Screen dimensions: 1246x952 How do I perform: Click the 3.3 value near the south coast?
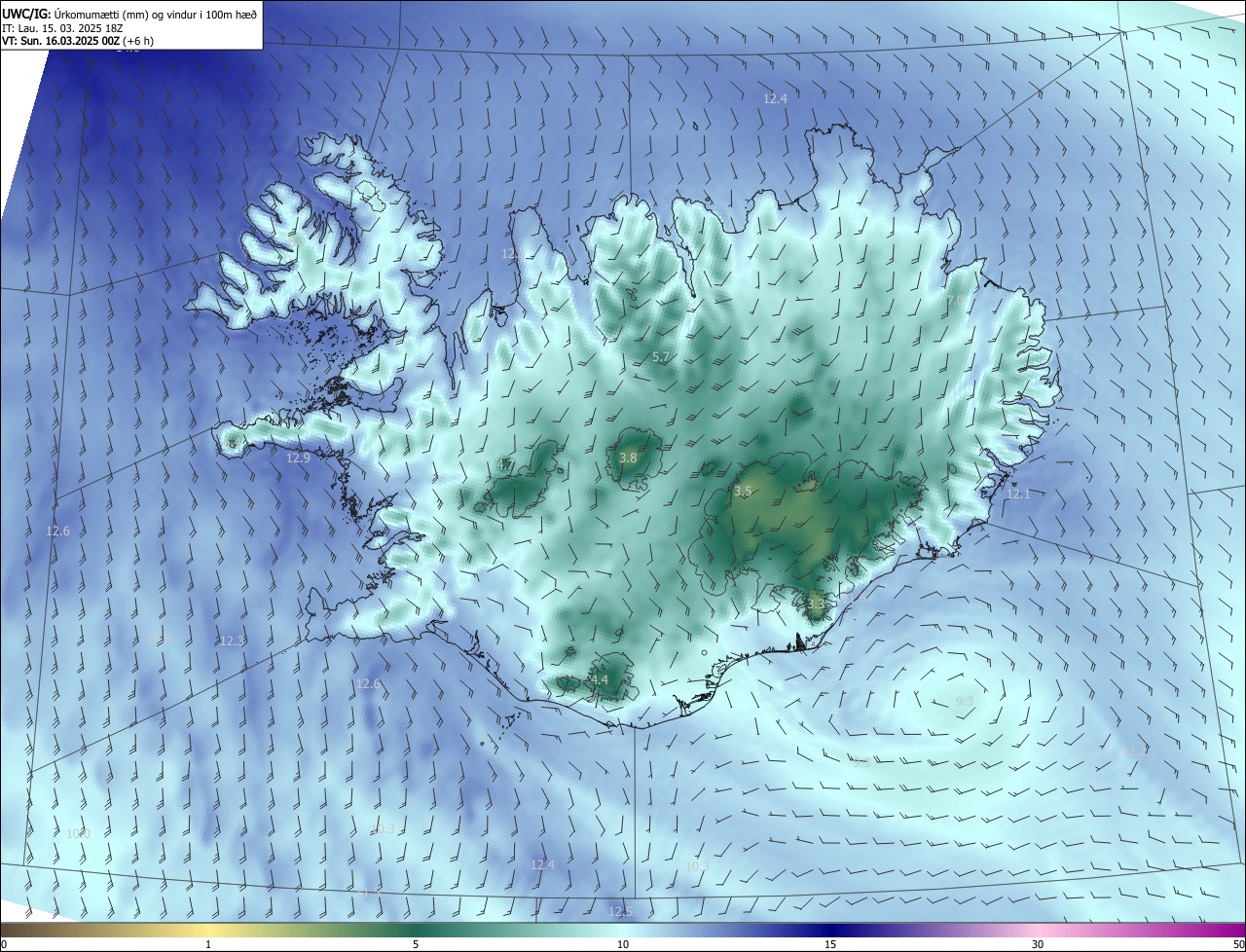click(816, 604)
